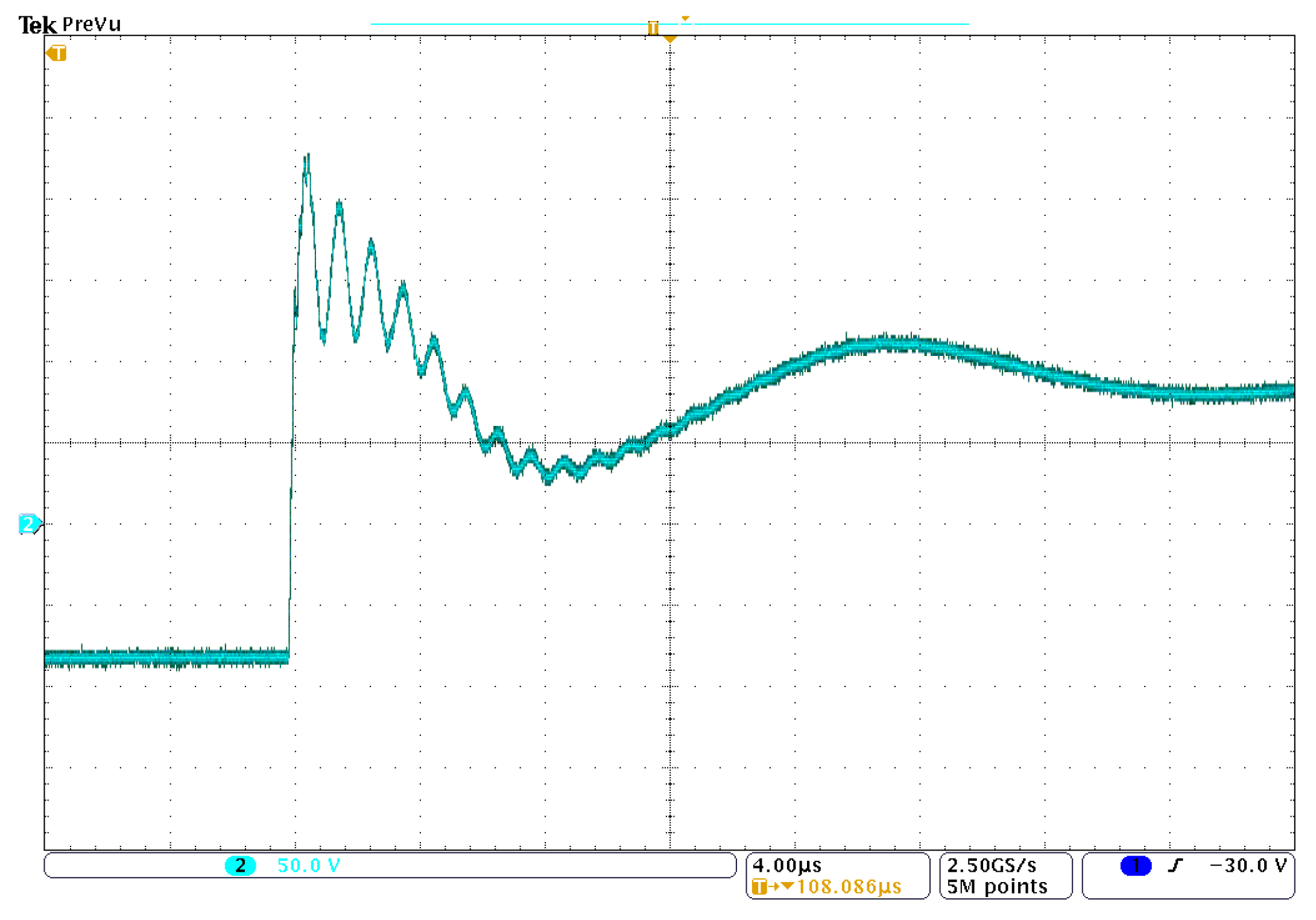Screen dimensions: 1316x920
Task: Click the 2.50GS/s sample rate readout
Action: point(992,865)
